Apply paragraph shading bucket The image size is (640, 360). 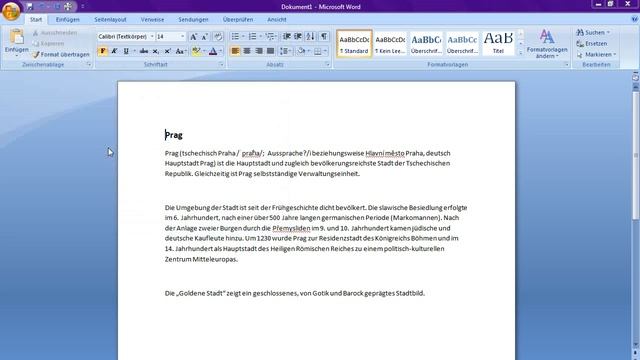[x=301, y=51]
